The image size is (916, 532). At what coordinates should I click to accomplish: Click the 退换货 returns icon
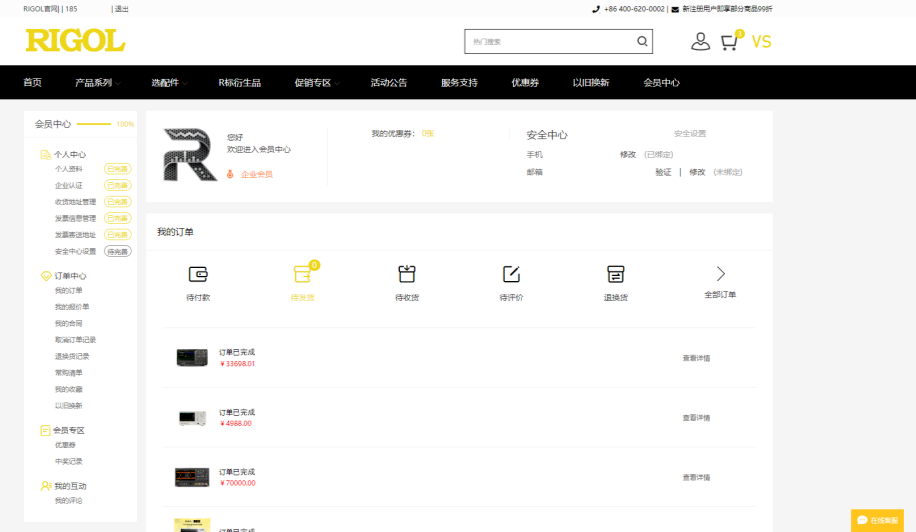coord(615,274)
